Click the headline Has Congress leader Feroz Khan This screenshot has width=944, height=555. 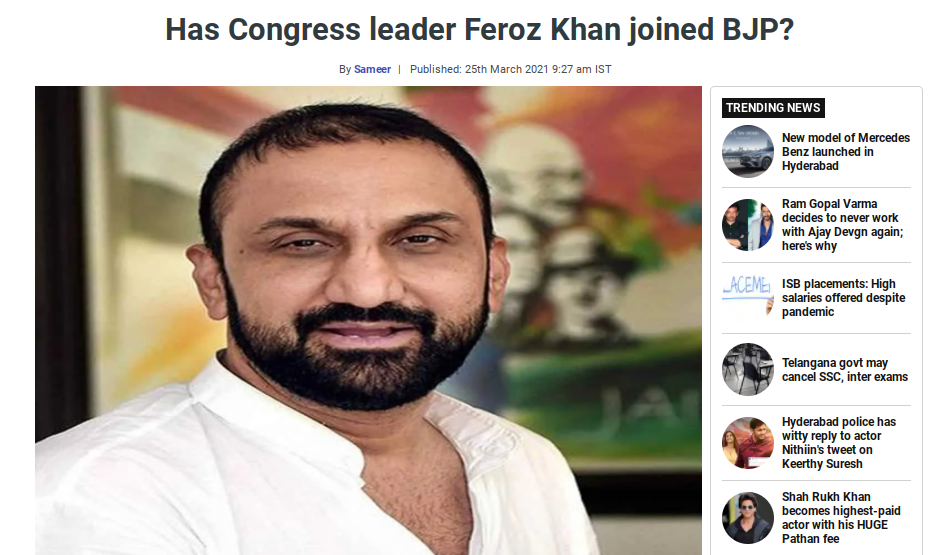[x=479, y=29]
